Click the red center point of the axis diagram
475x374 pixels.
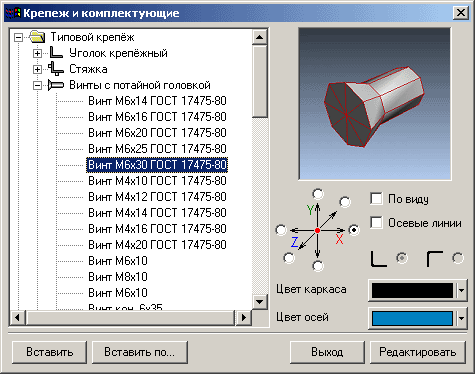[x=317, y=230]
